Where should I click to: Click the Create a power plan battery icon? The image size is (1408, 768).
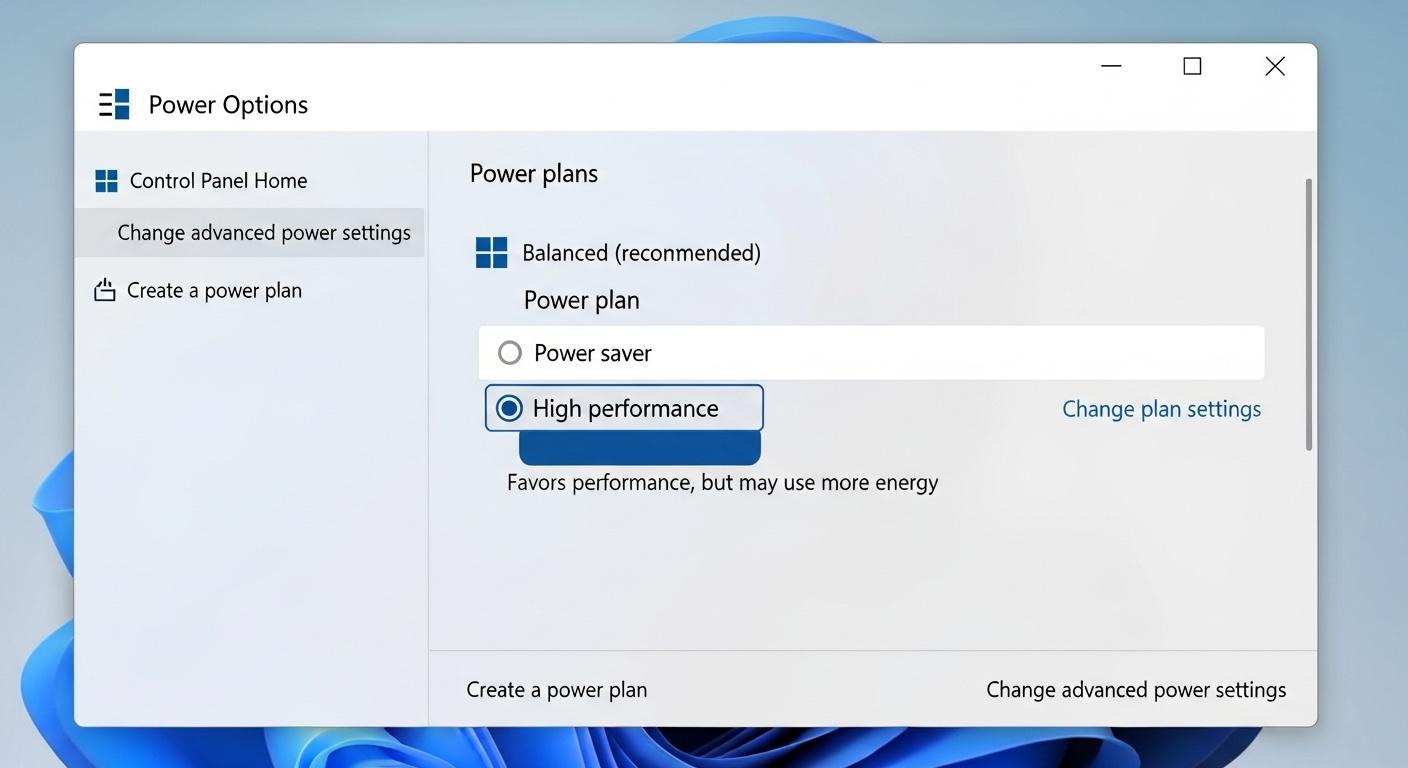pyautogui.click(x=104, y=289)
